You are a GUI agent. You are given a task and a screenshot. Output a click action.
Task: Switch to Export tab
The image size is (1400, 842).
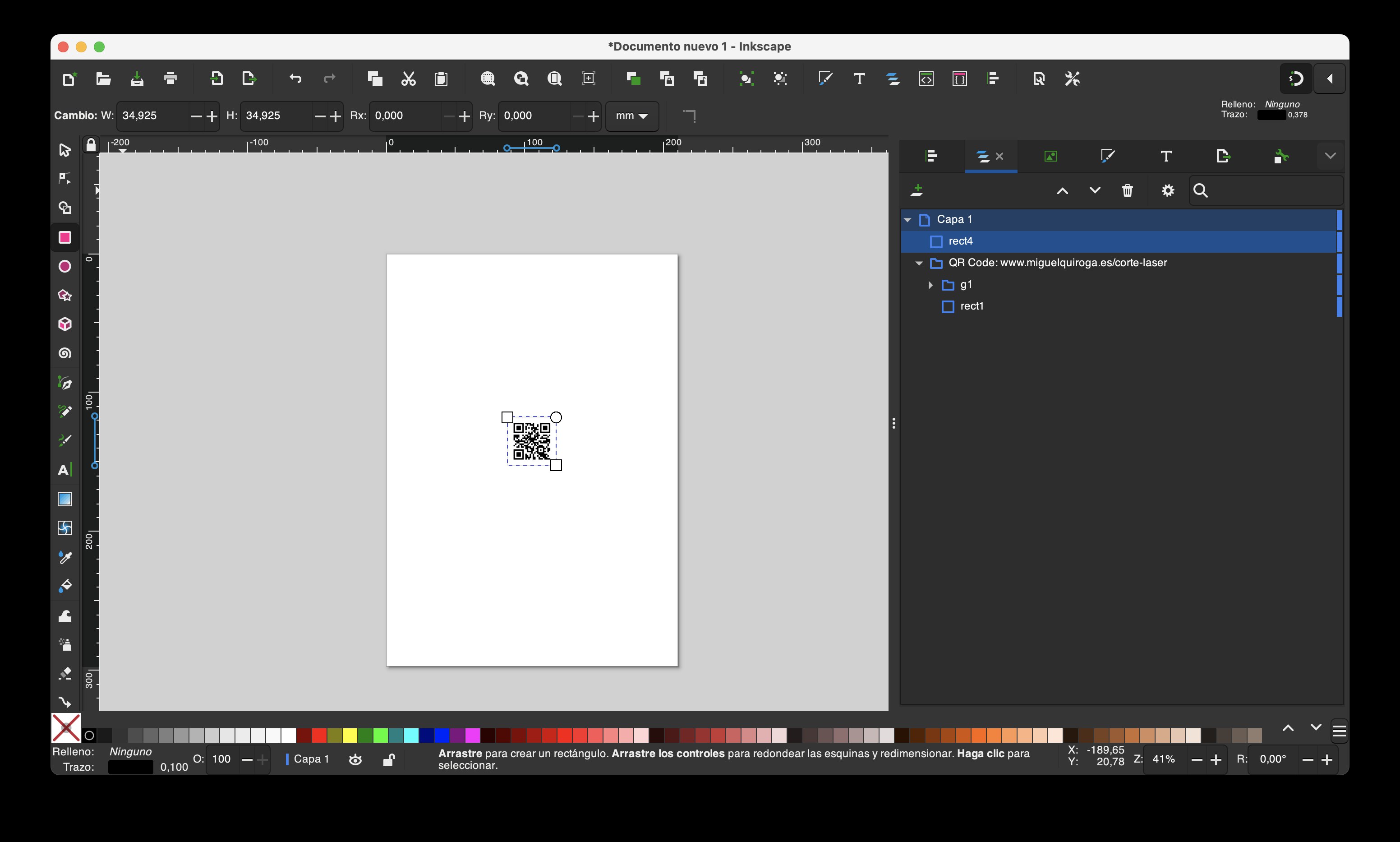pyautogui.click(x=1223, y=156)
